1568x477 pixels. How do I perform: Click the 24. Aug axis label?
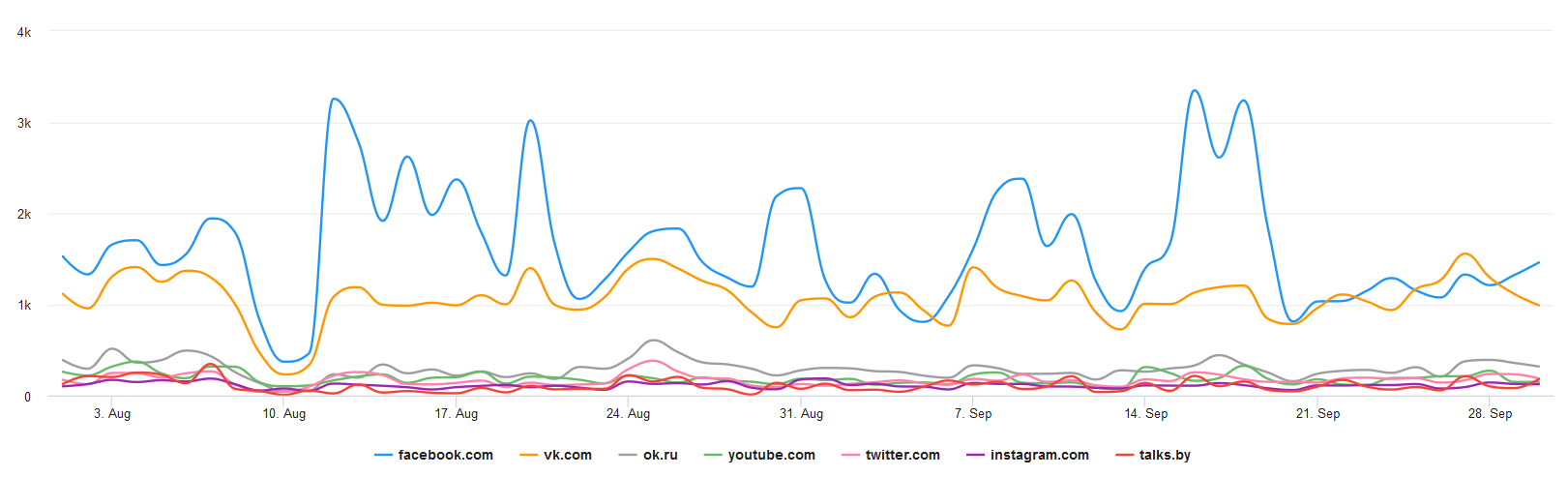[x=629, y=413]
